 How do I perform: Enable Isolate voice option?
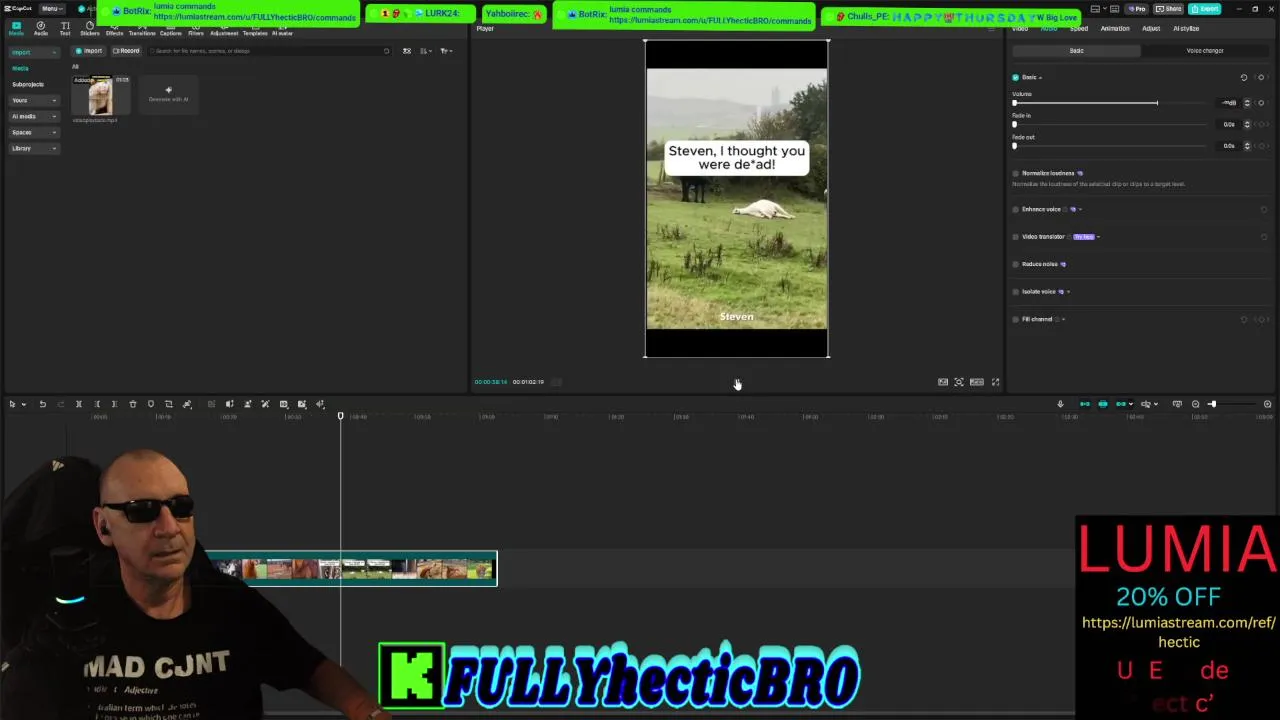(x=1016, y=292)
